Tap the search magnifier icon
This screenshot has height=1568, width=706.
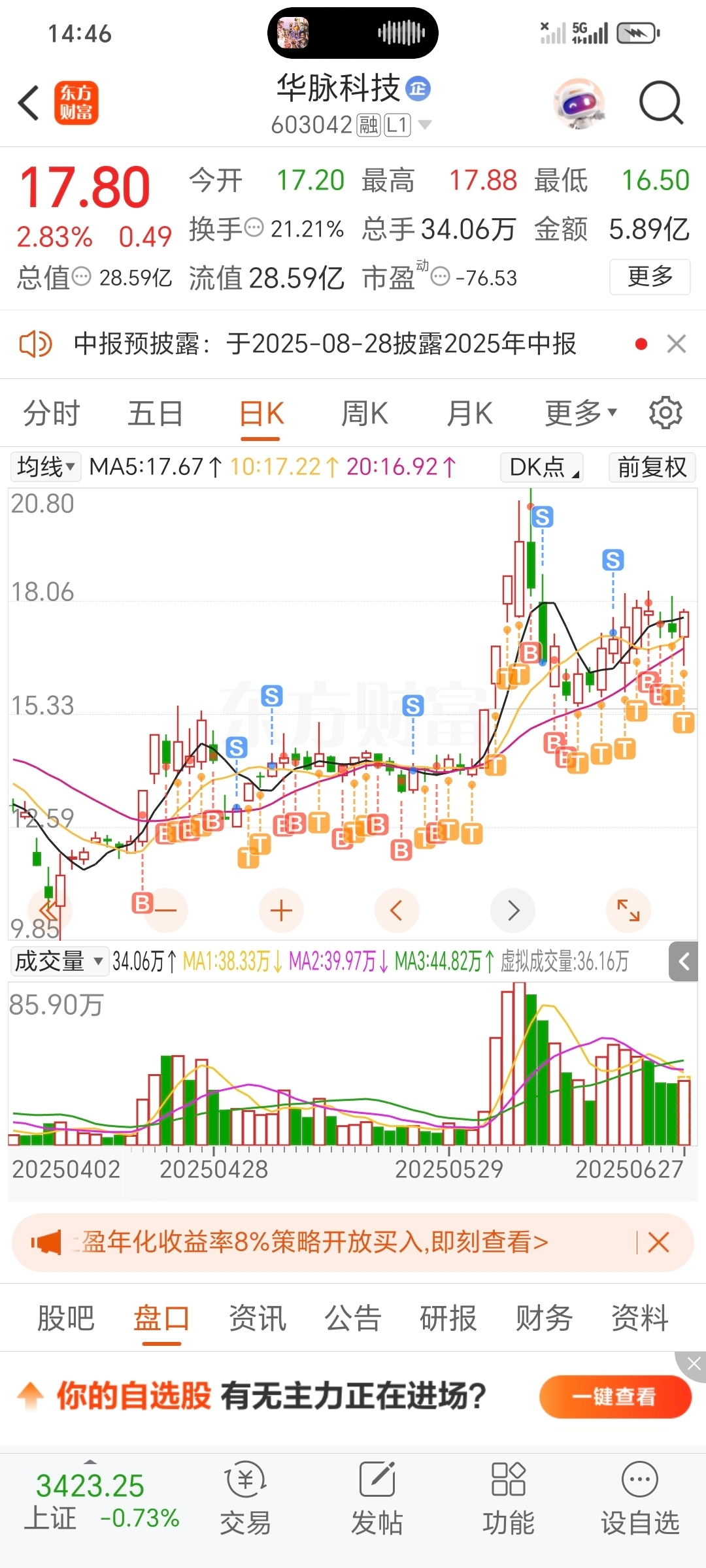[661, 103]
